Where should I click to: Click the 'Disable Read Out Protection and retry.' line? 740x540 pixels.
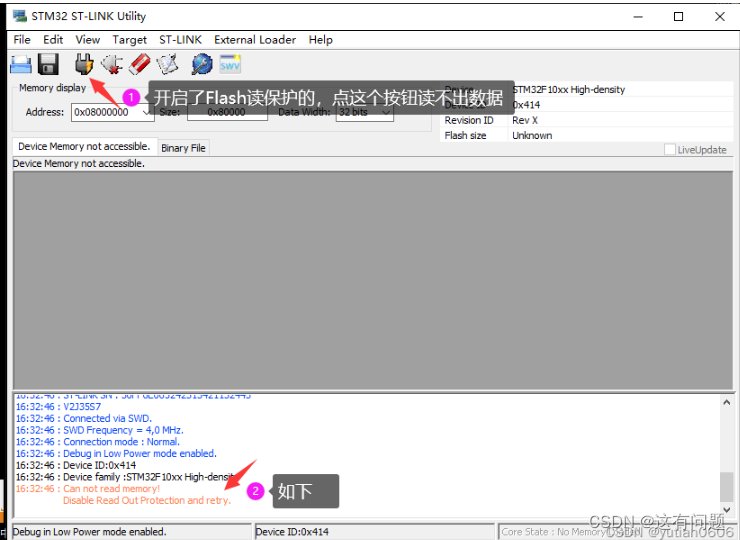coord(147,500)
